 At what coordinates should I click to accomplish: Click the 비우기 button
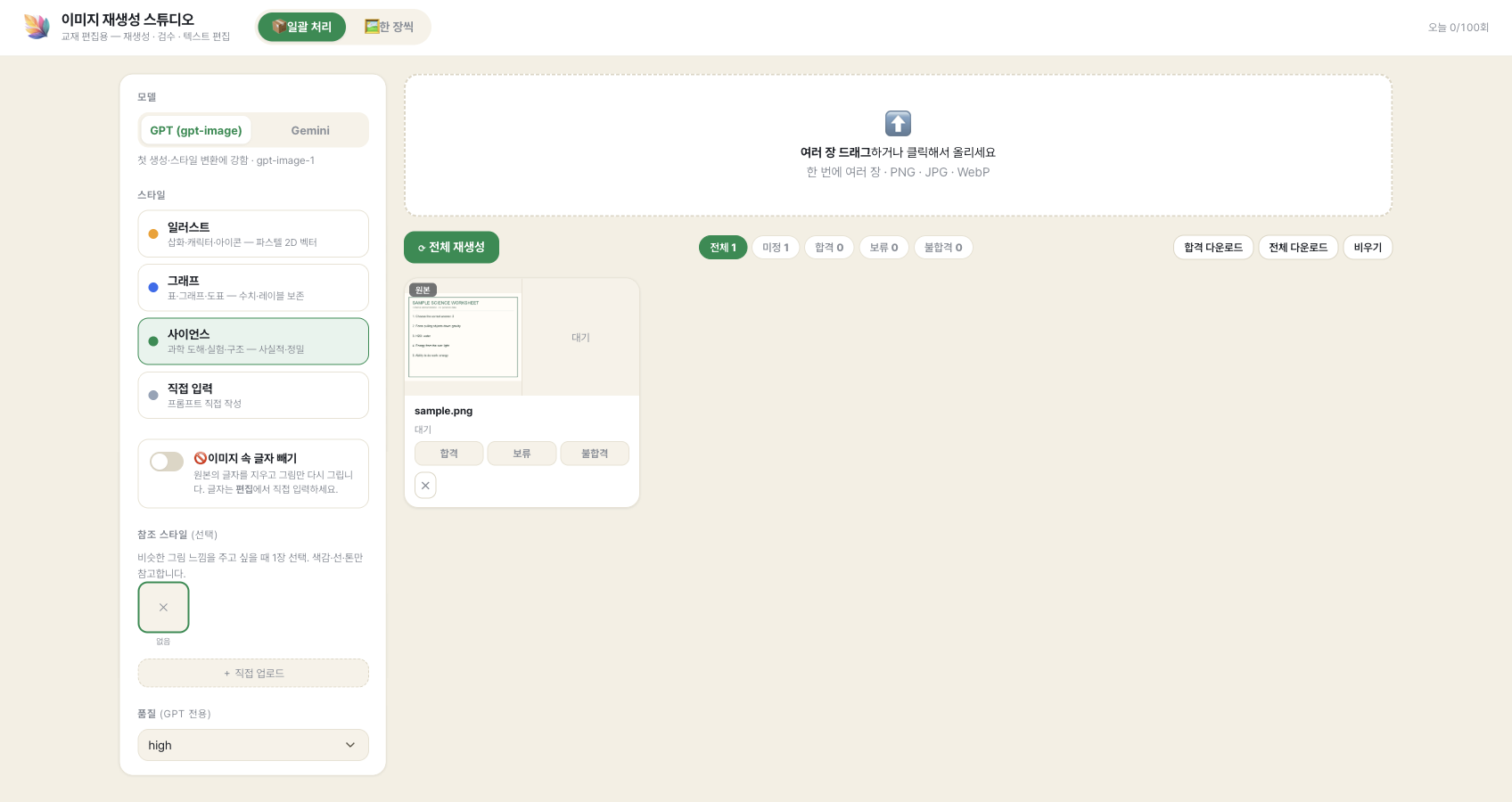pyautogui.click(x=1368, y=248)
